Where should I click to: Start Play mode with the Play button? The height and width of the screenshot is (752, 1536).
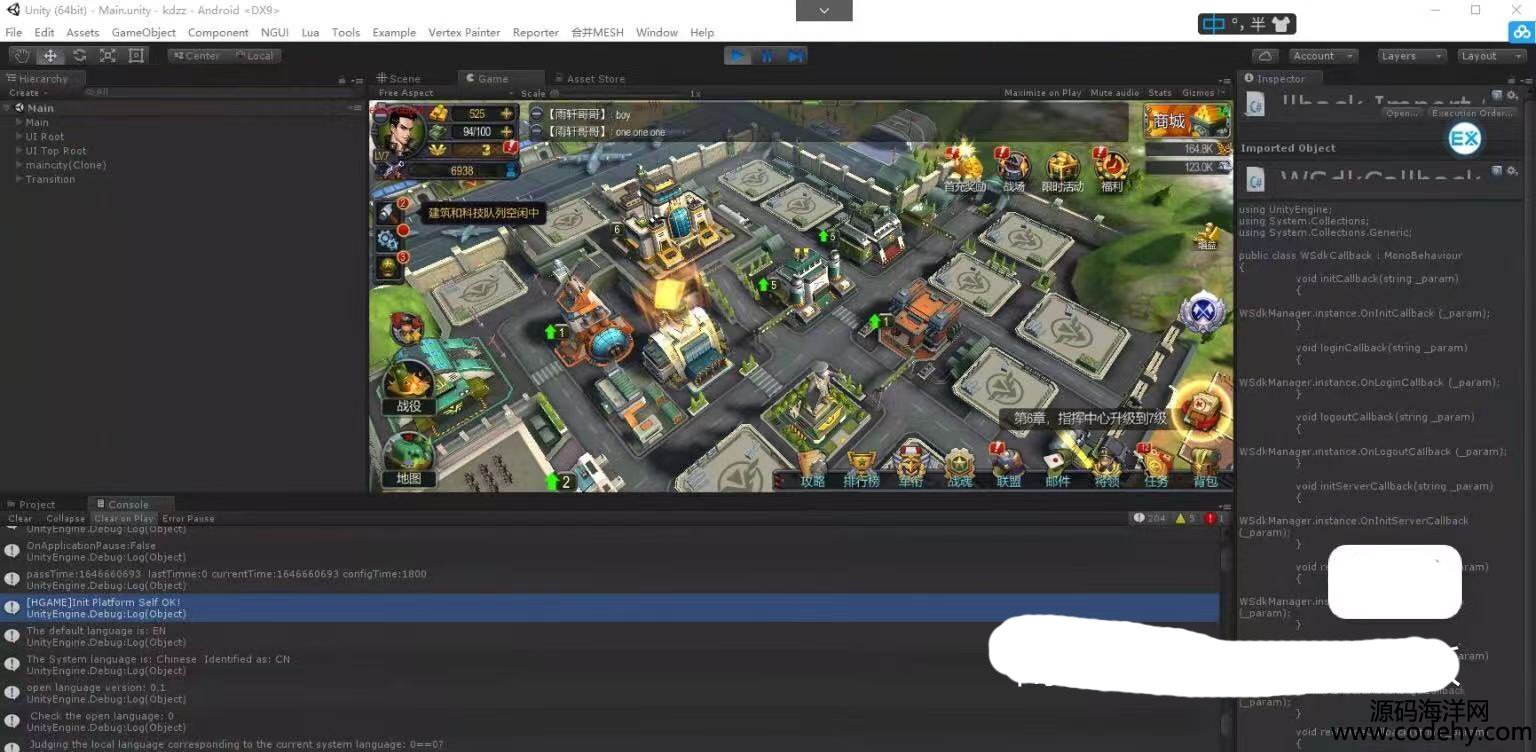pos(738,56)
